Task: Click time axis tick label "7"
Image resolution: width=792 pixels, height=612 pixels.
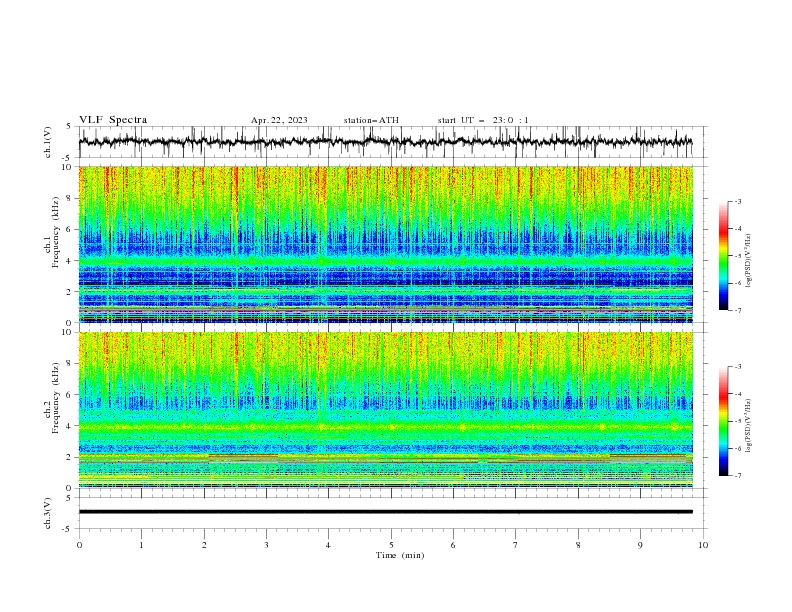Action: click(516, 545)
